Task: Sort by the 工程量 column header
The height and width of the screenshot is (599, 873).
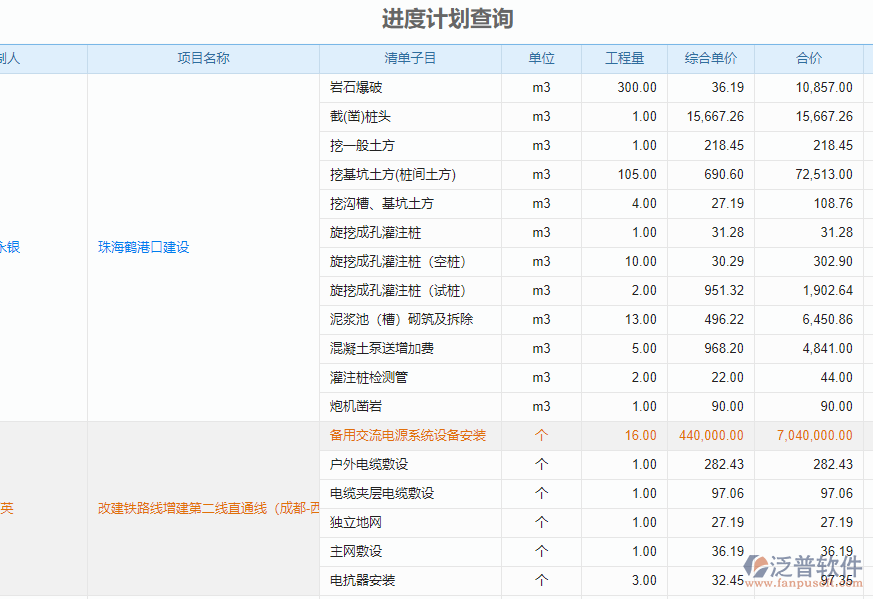Action: (x=622, y=58)
